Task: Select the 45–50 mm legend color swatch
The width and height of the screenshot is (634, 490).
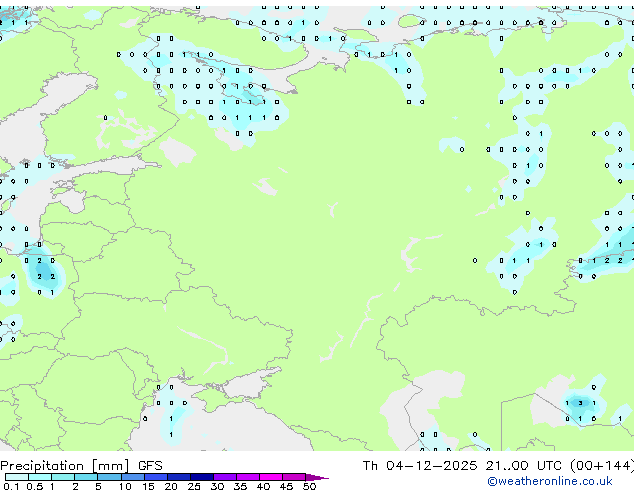Action: (x=294, y=477)
